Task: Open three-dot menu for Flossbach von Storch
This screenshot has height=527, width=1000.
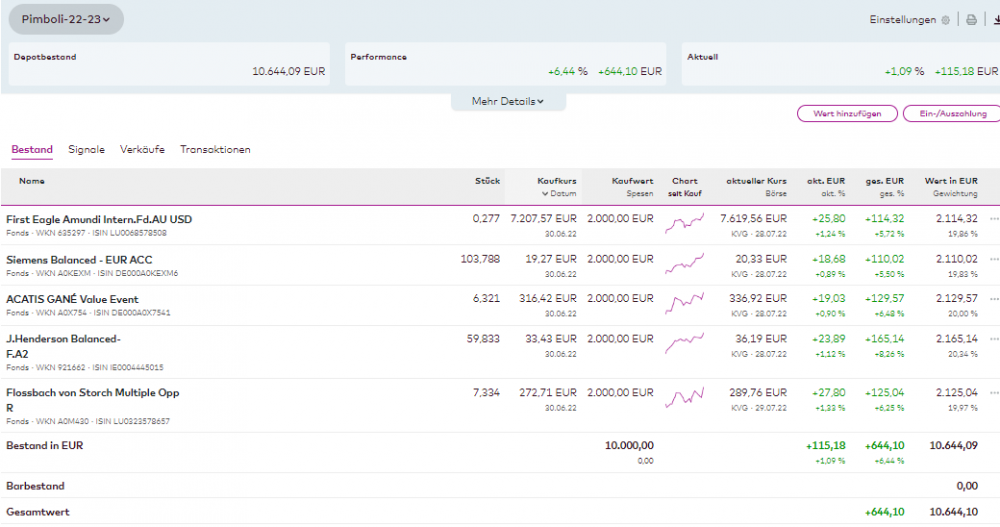Action: [994, 393]
